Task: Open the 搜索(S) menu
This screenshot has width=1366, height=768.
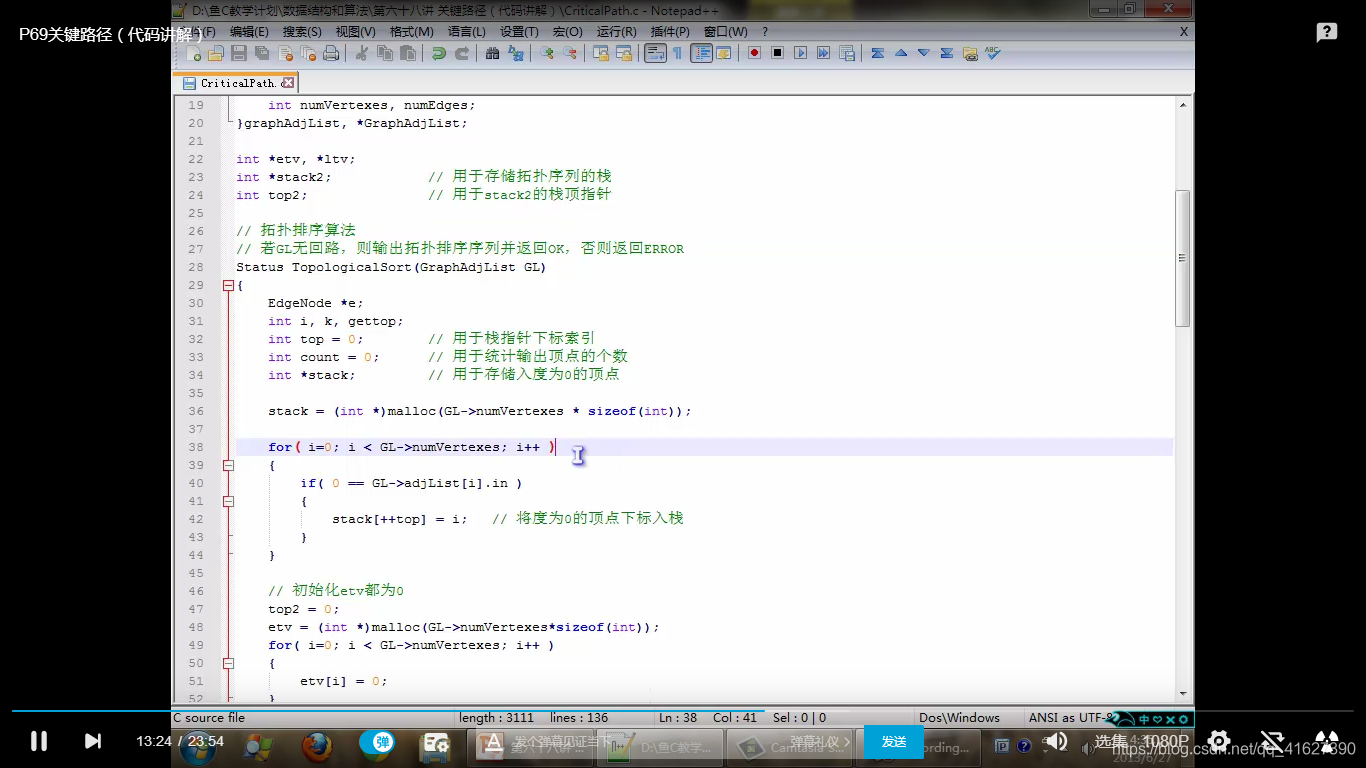Action: coord(302,32)
